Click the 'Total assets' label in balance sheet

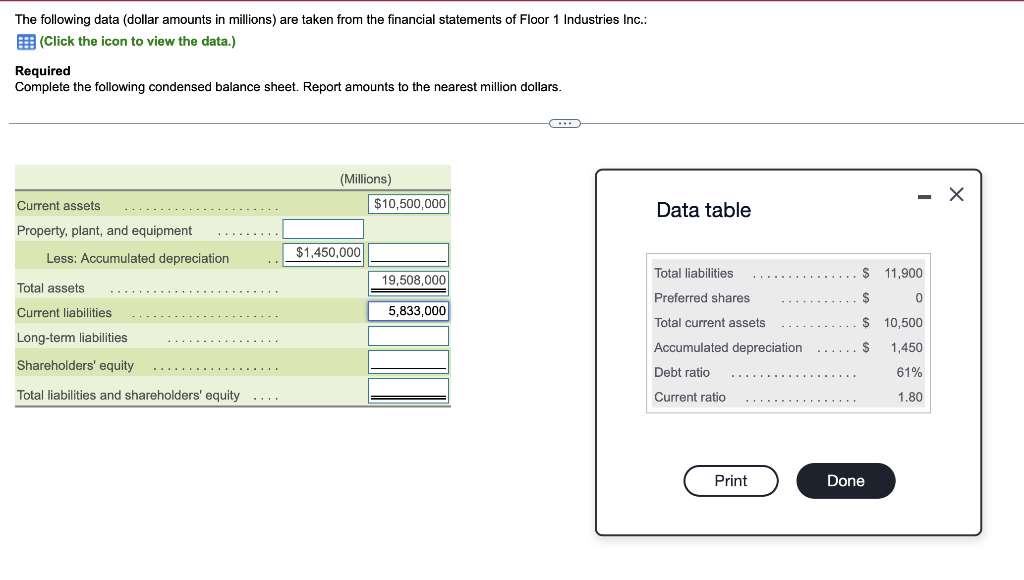pyautogui.click(x=50, y=288)
